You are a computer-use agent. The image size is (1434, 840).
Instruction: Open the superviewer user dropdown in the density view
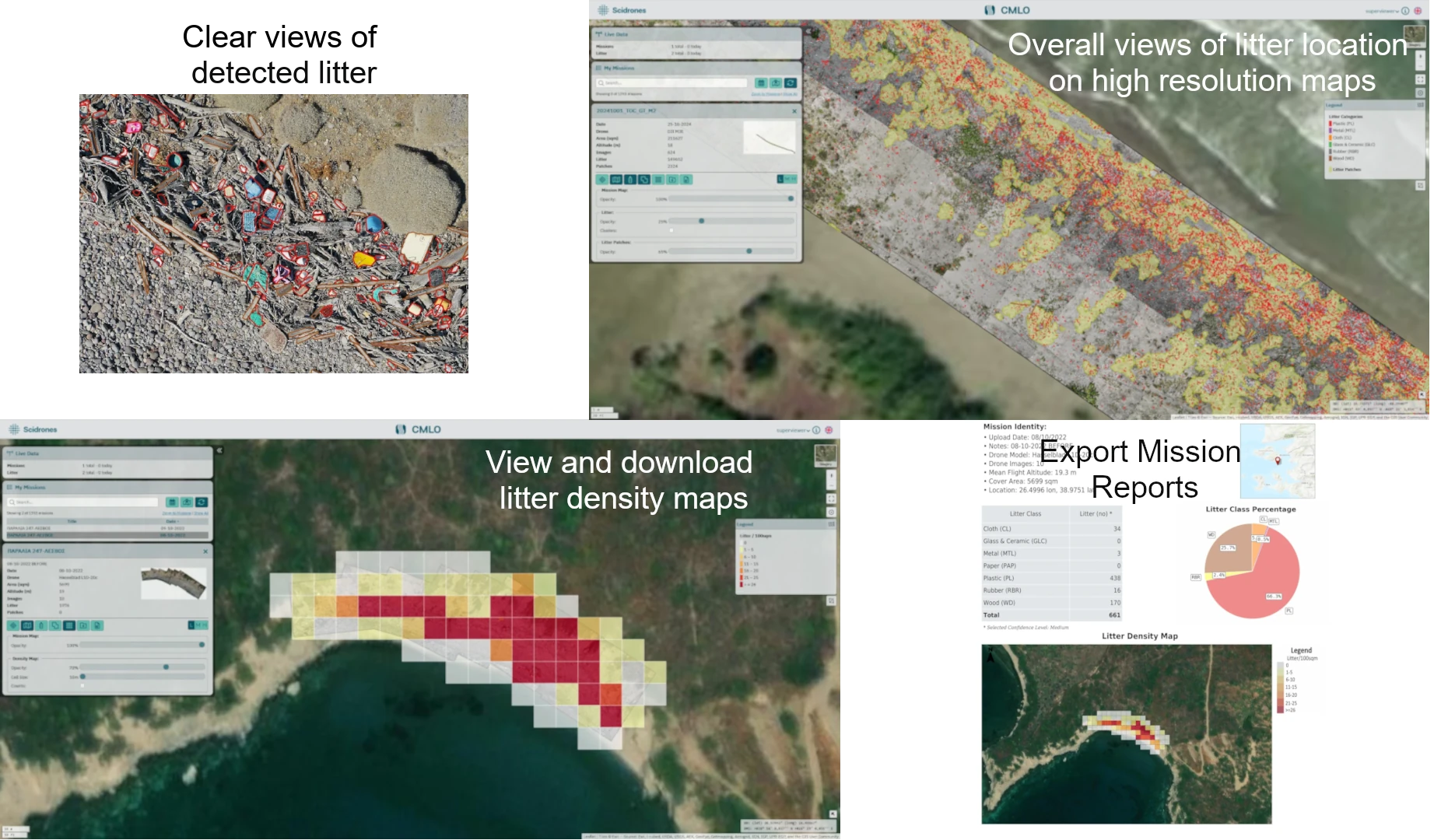793,430
